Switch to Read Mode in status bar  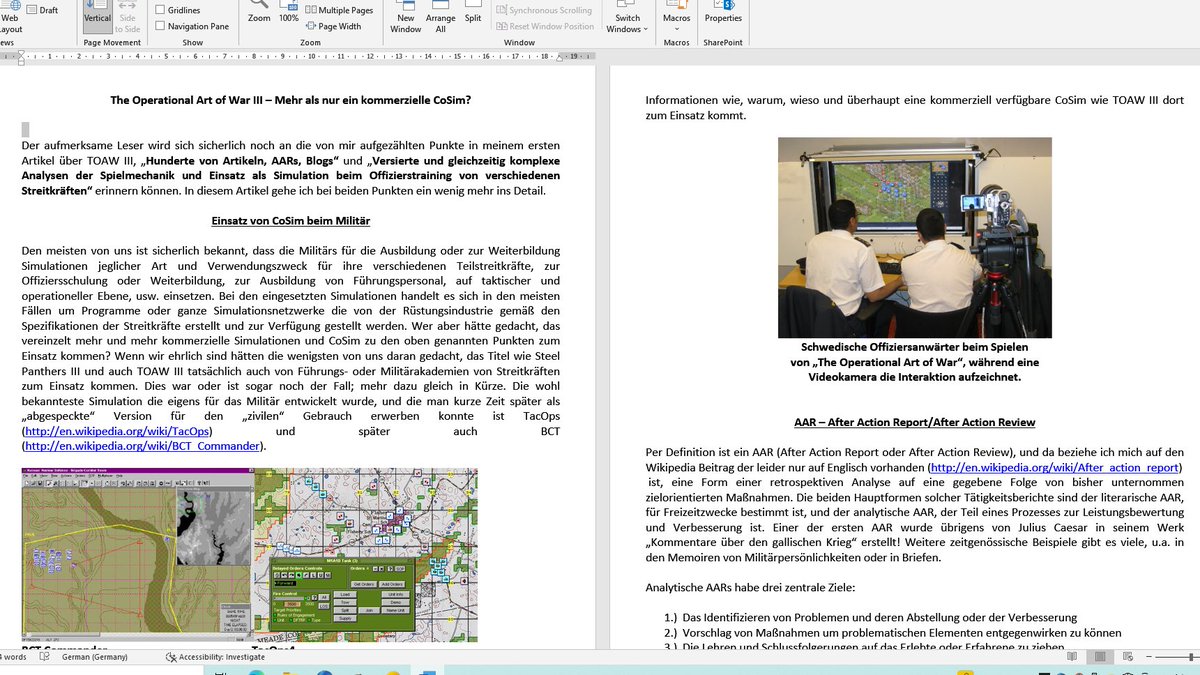pyautogui.click(x=1072, y=657)
